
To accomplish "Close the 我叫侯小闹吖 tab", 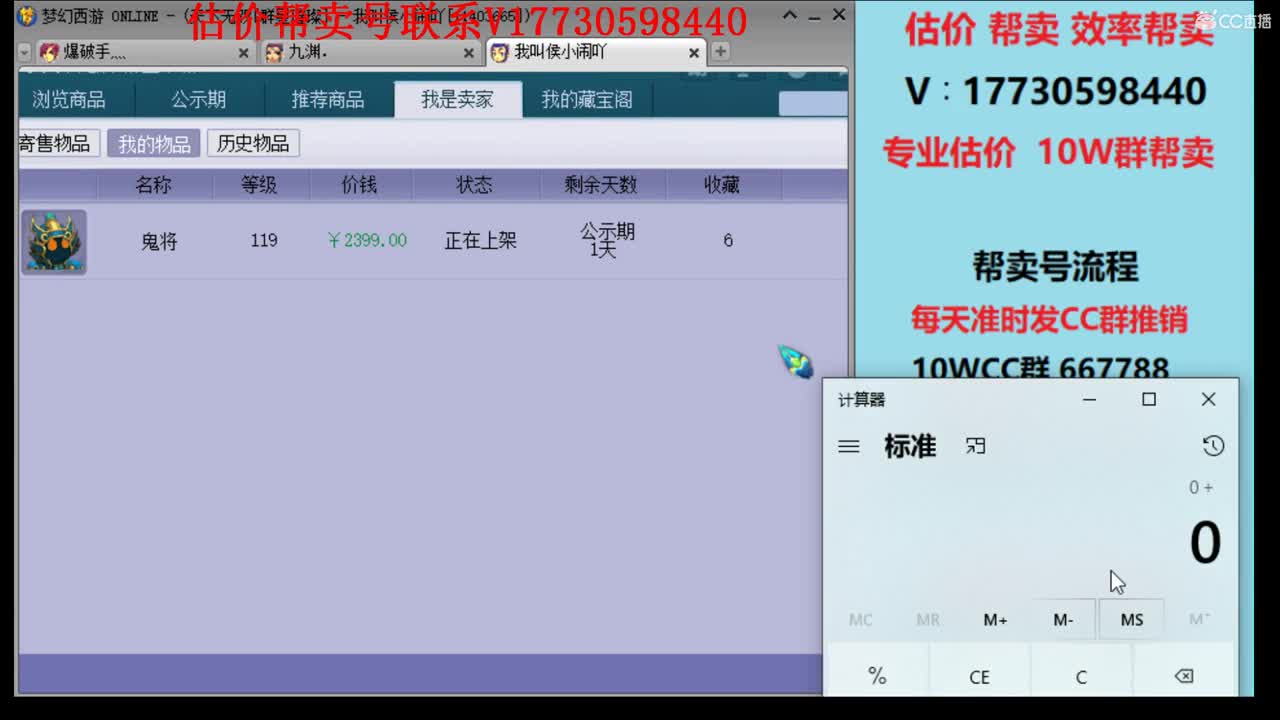I will [694, 53].
